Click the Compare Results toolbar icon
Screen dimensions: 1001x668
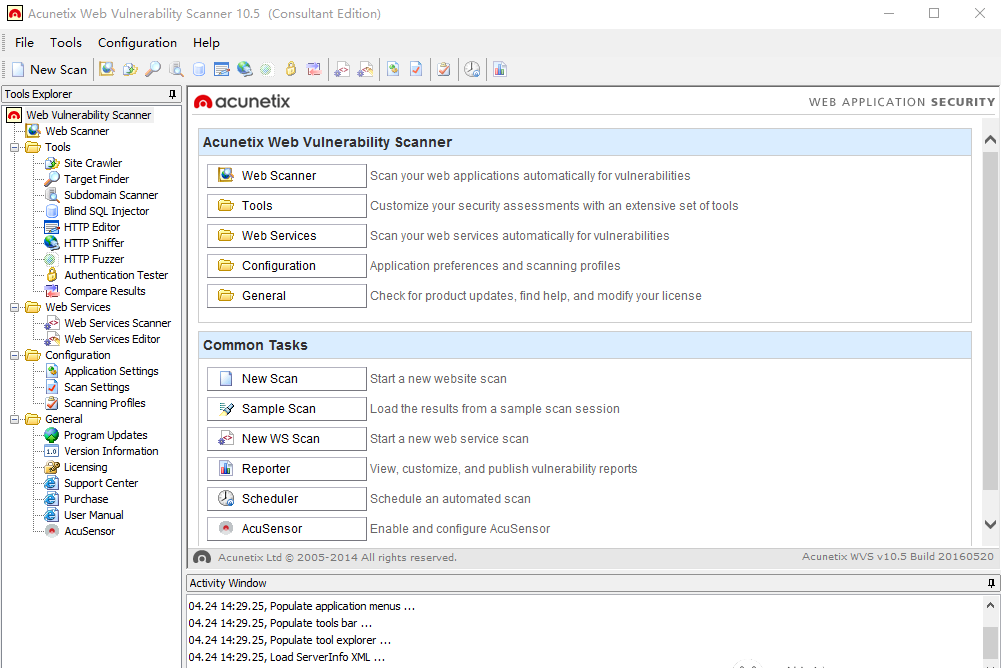(313, 69)
